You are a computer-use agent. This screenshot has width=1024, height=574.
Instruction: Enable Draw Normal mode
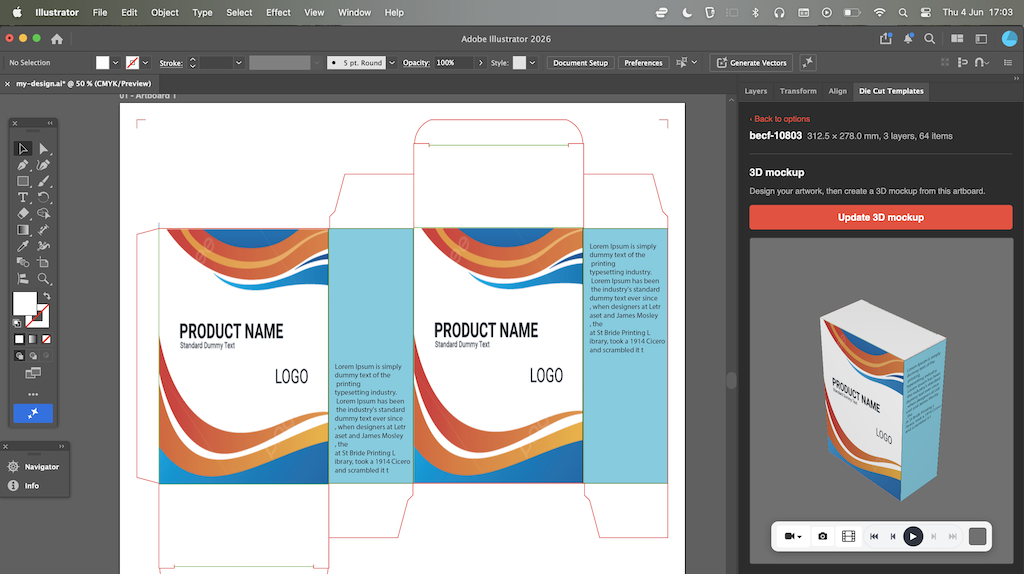pyautogui.click(x=19, y=356)
